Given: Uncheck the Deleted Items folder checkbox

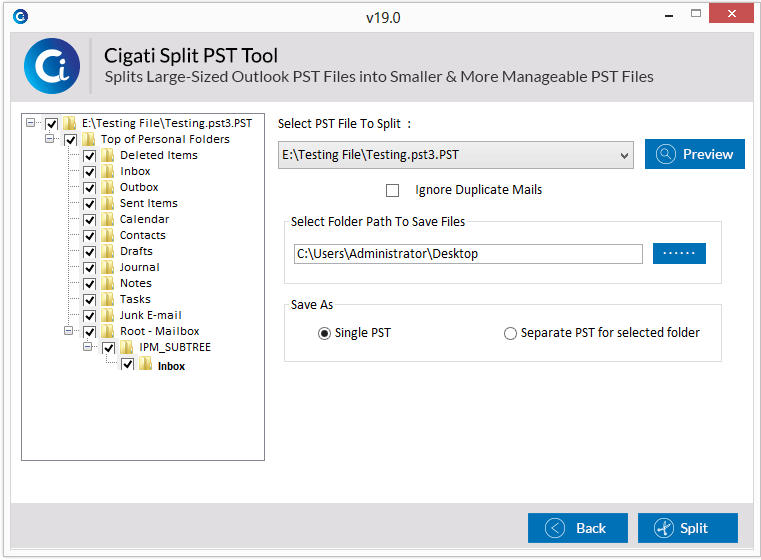Looking at the screenshot, I should coord(89,156).
